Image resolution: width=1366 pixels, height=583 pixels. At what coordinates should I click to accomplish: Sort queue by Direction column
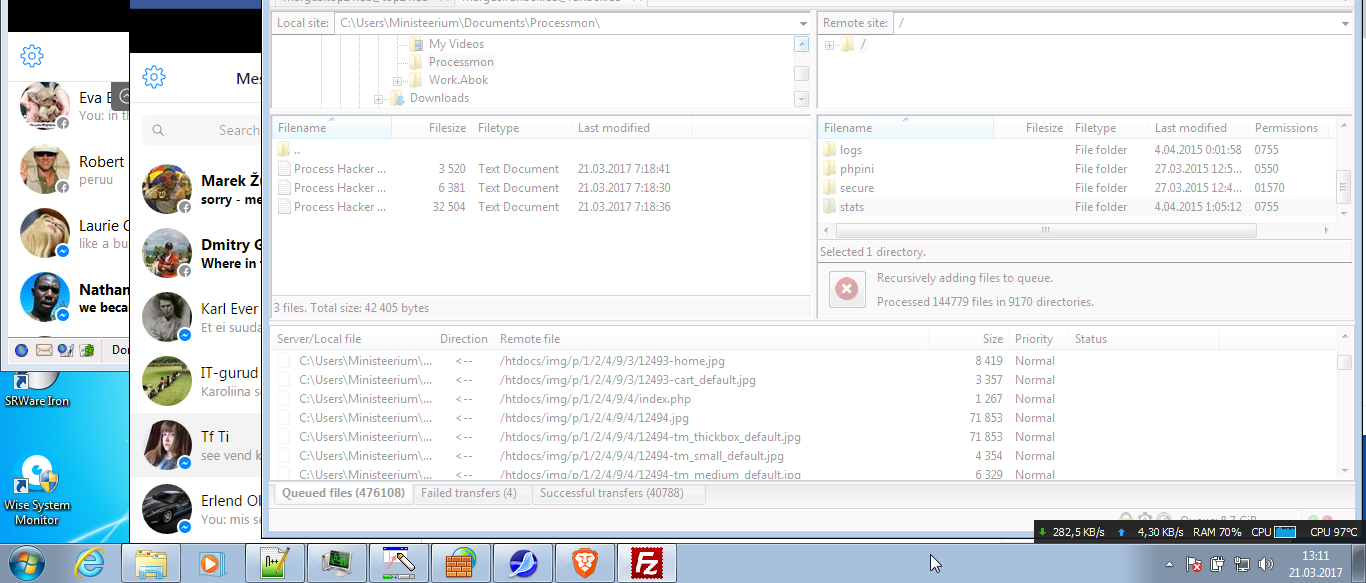[464, 339]
